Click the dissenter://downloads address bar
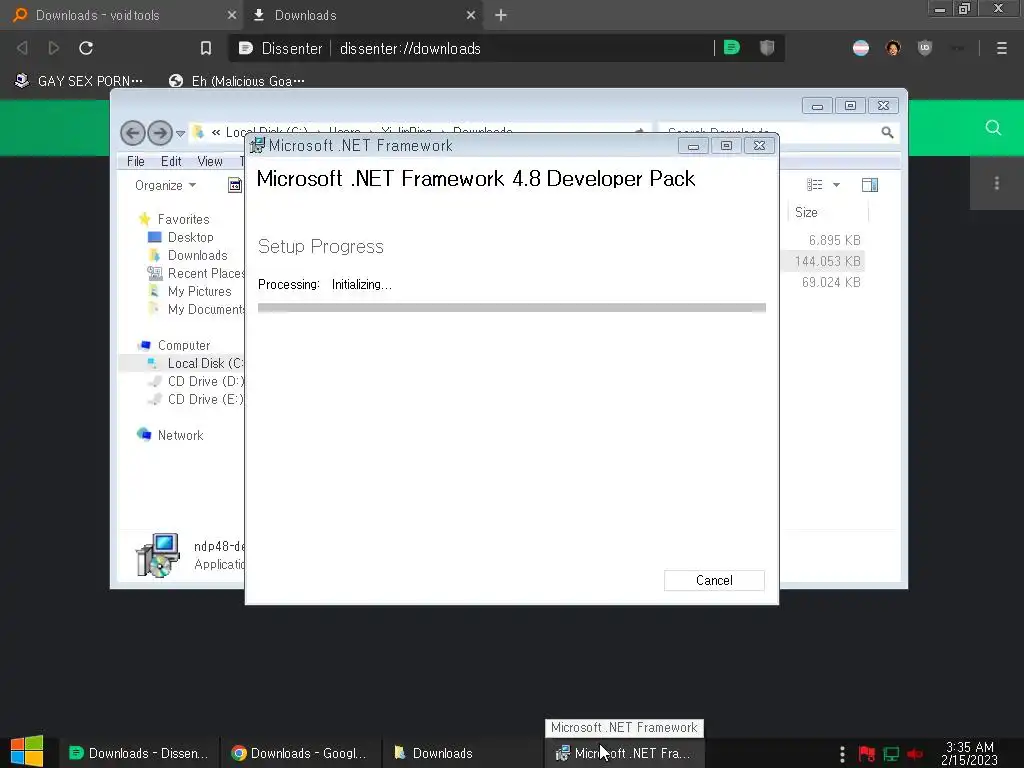 [410, 48]
